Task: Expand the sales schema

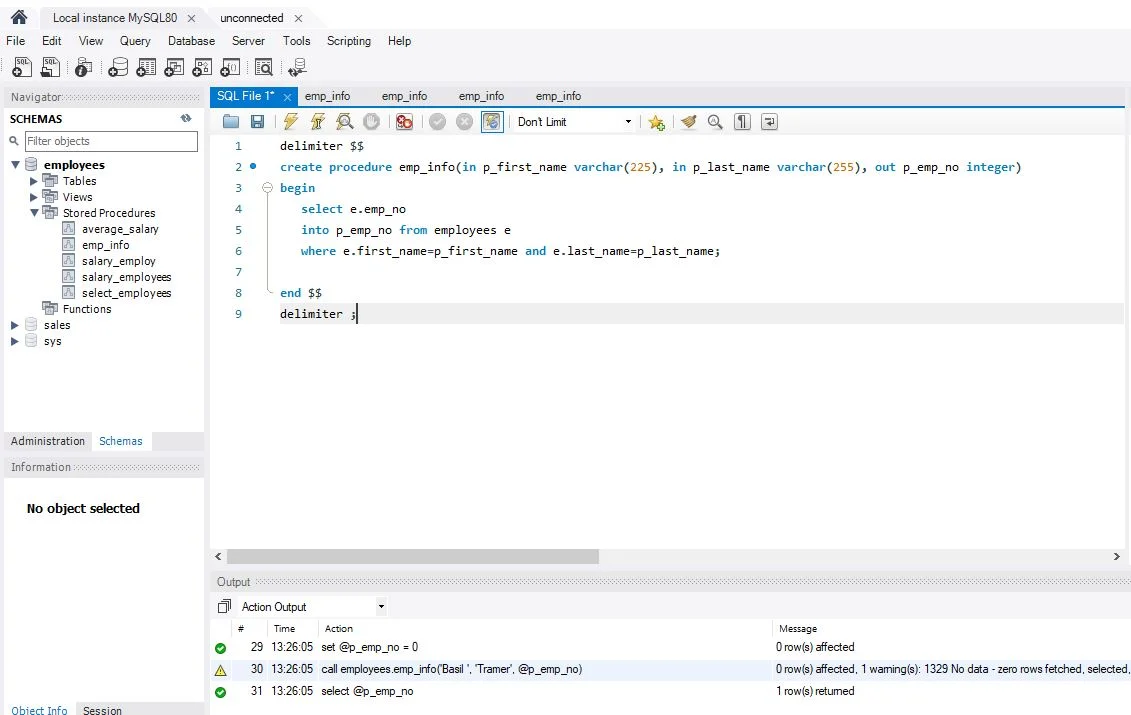Action: coord(15,325)
